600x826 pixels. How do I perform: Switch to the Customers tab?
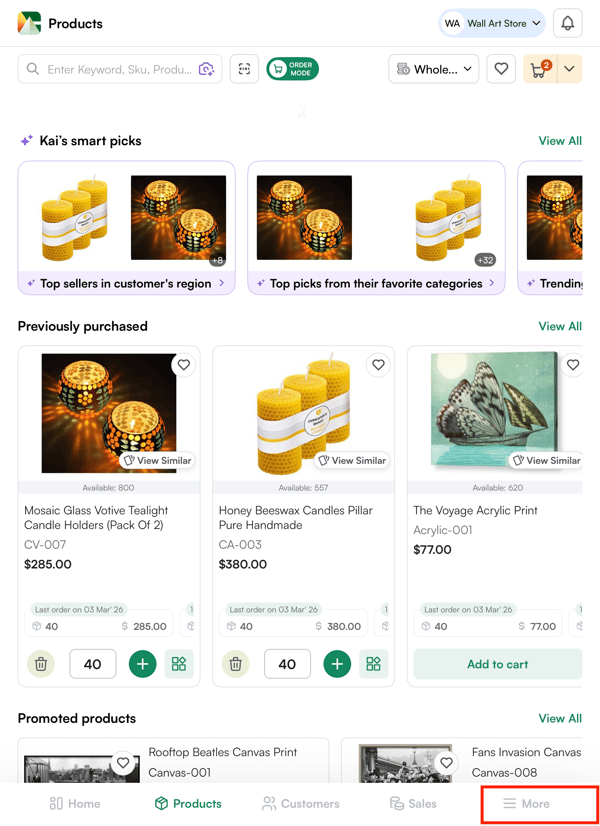pos(301,803)
